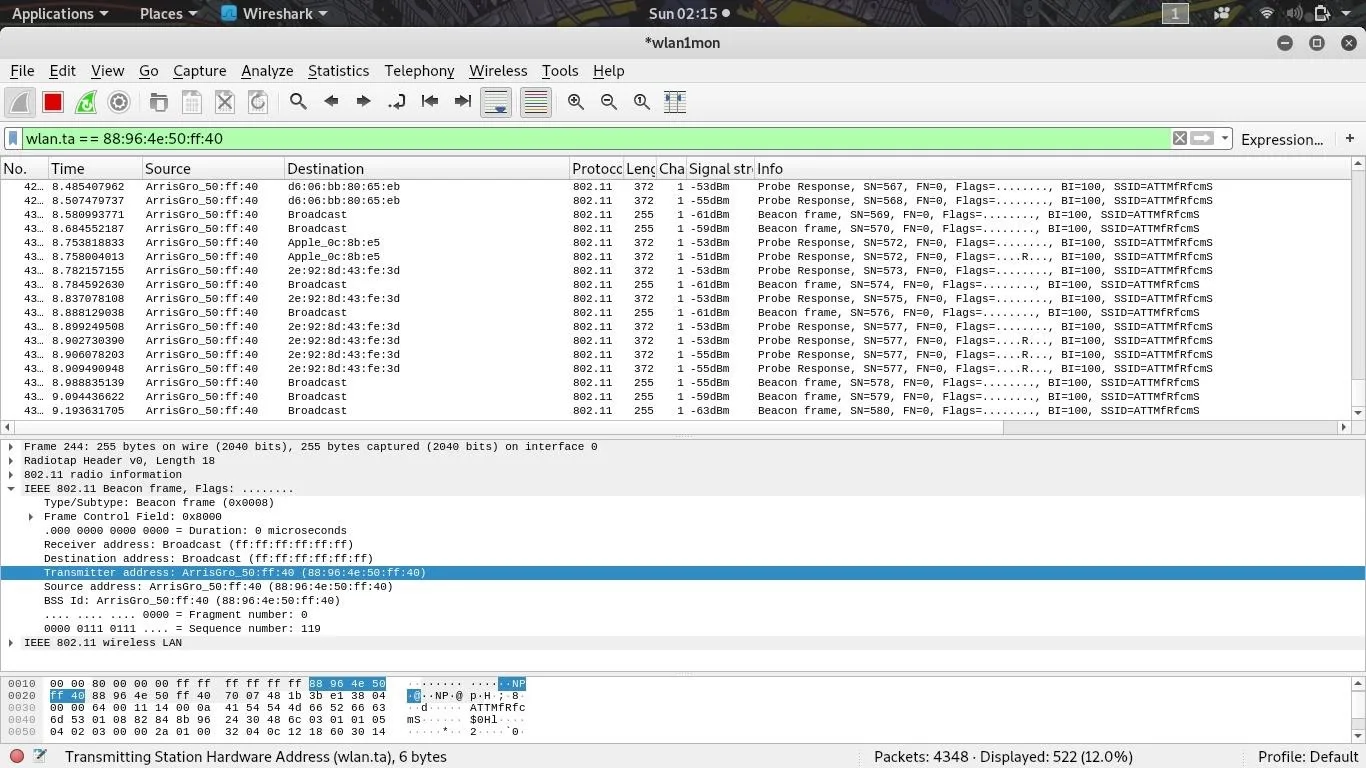
Task: Click the Expression… button
Action: click(1282, 139)
